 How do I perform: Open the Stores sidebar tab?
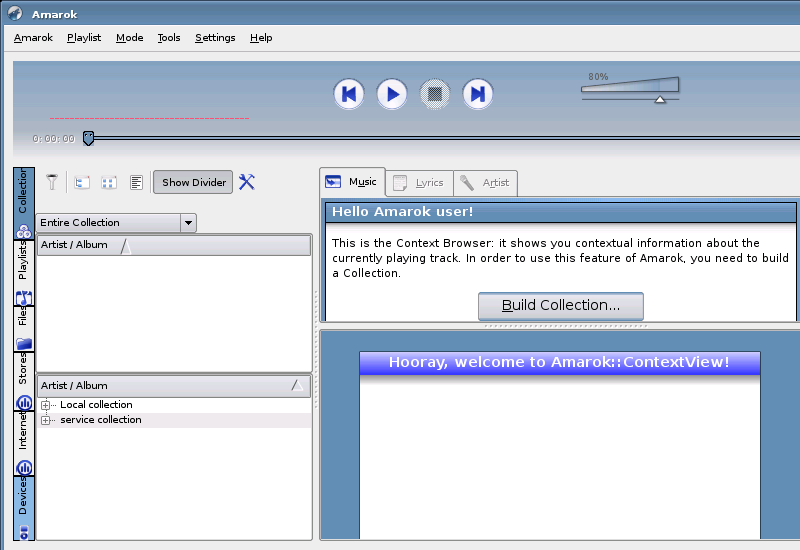[x=23, y=382]
